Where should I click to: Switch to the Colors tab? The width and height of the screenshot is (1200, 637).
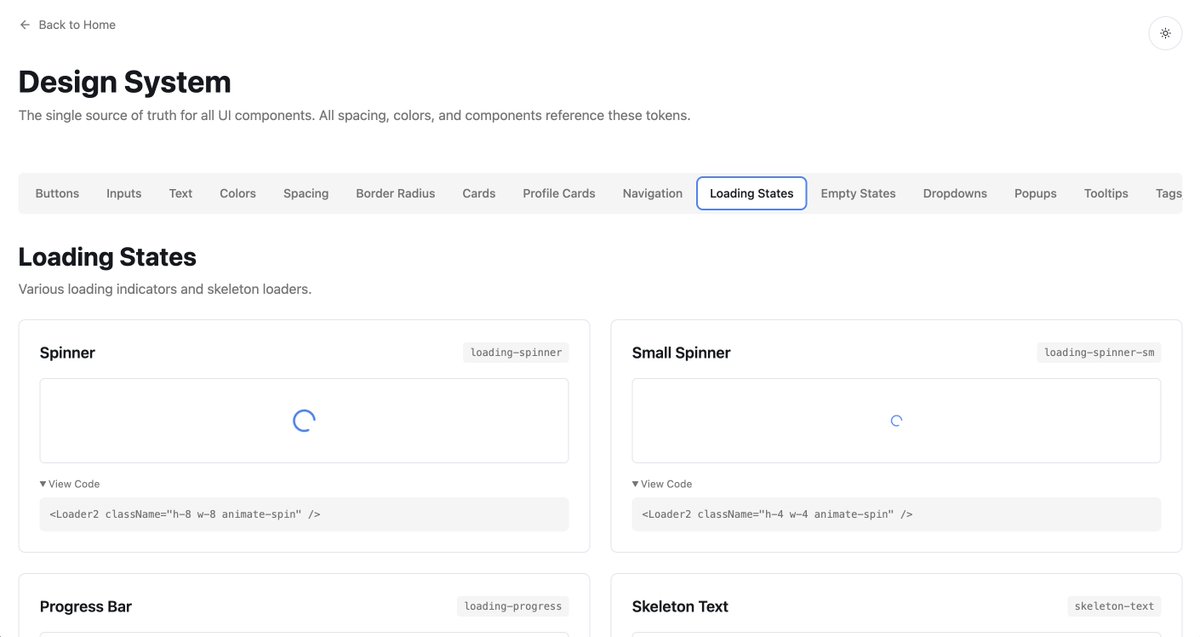click(237, 193)
